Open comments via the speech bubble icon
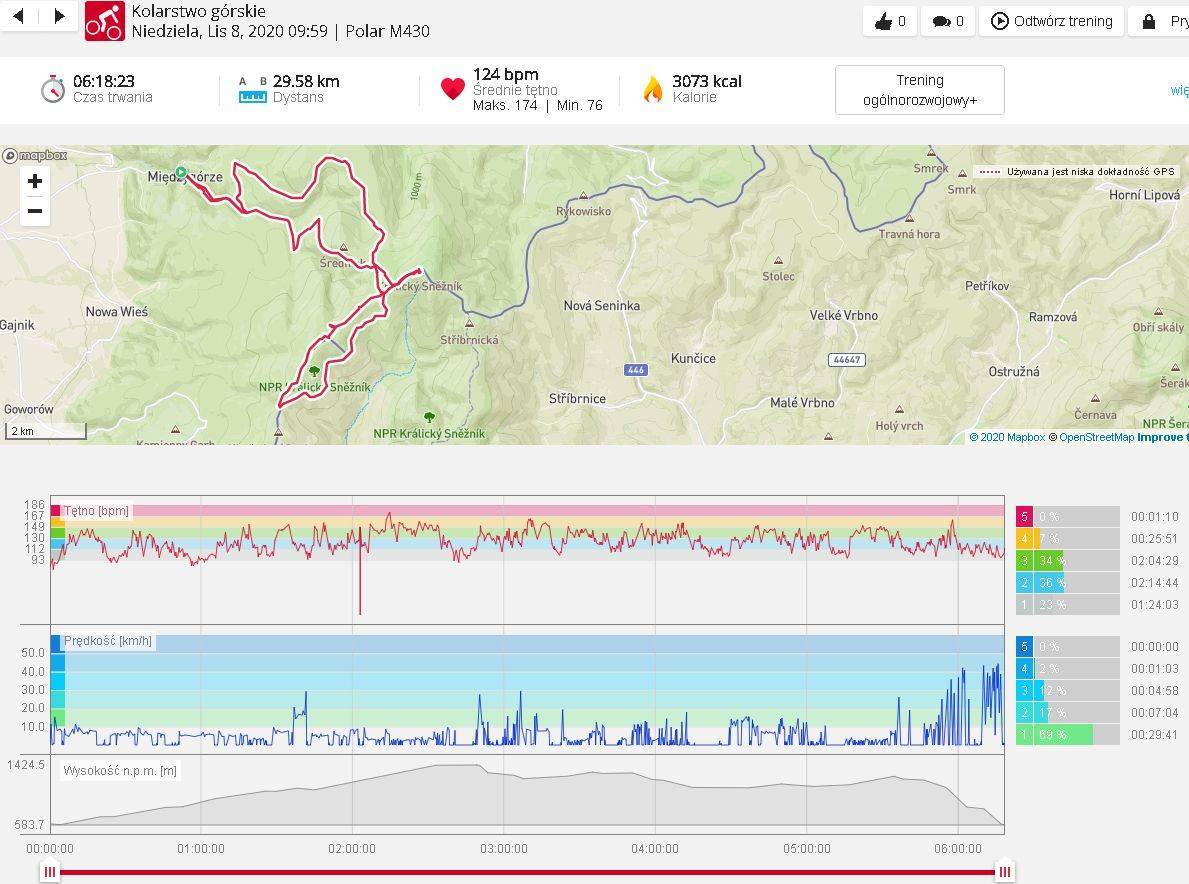 click(947, 21)
